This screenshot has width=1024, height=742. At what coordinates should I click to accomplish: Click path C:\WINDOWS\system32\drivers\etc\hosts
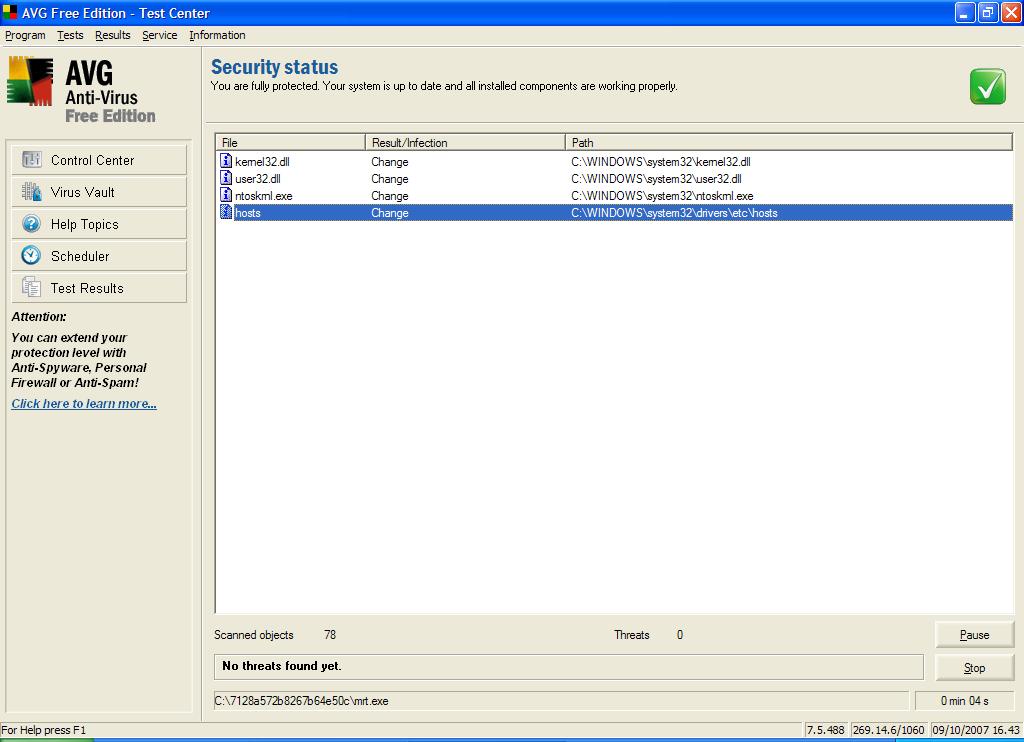674,213
